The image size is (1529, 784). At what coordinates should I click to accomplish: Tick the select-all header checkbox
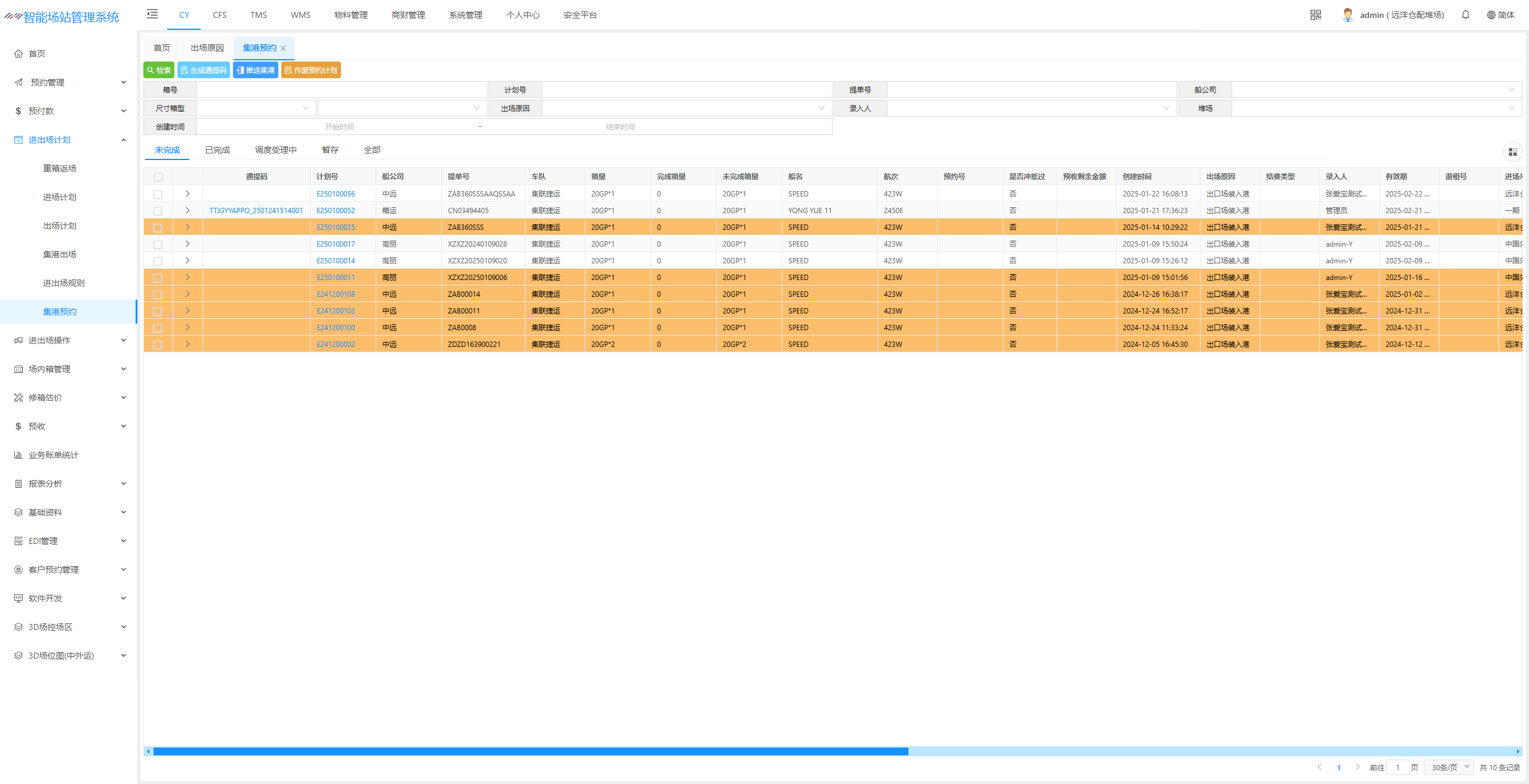158,177
